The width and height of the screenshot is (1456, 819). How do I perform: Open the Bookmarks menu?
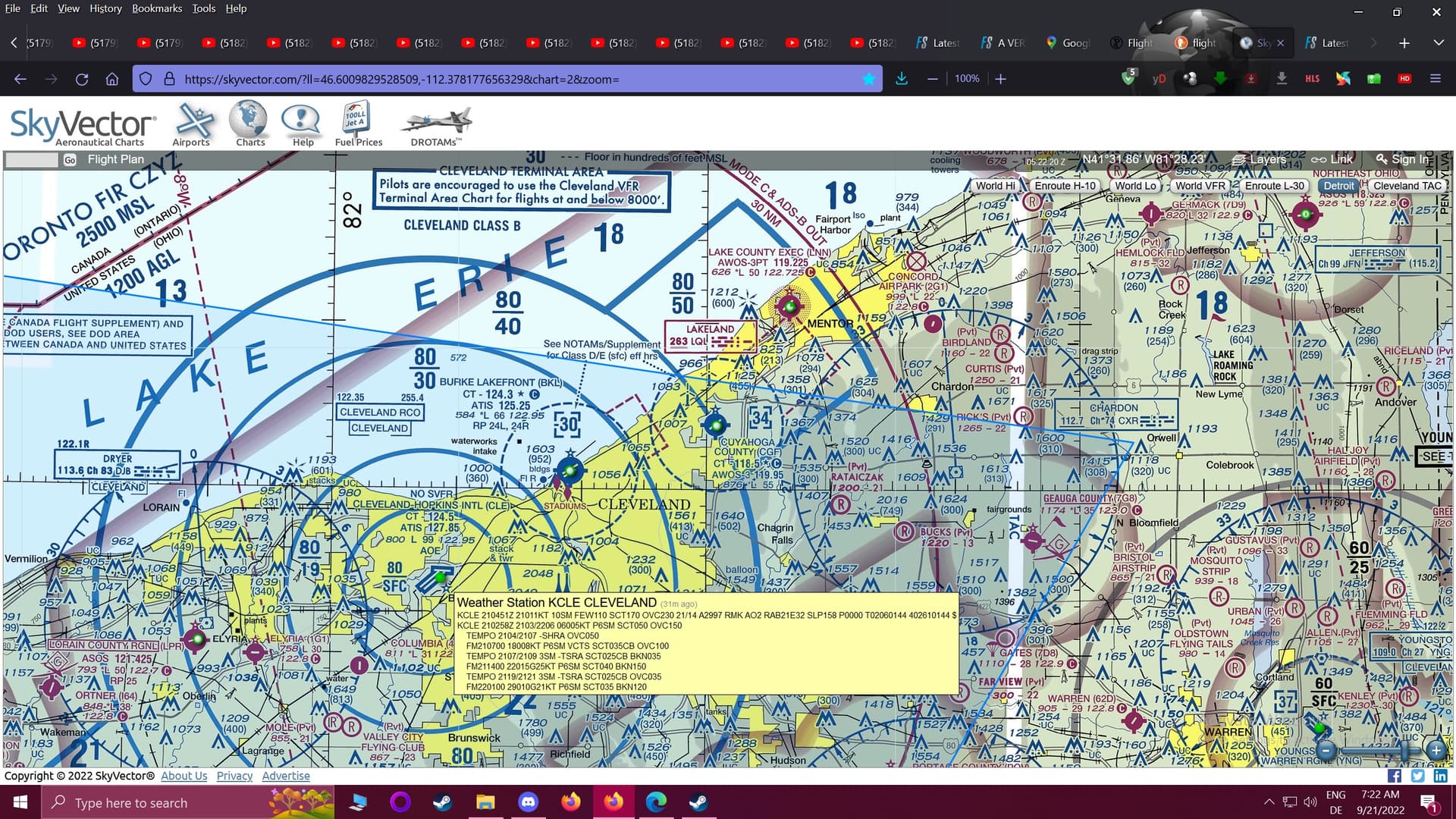pyautogui.click(x=157, y=8)
